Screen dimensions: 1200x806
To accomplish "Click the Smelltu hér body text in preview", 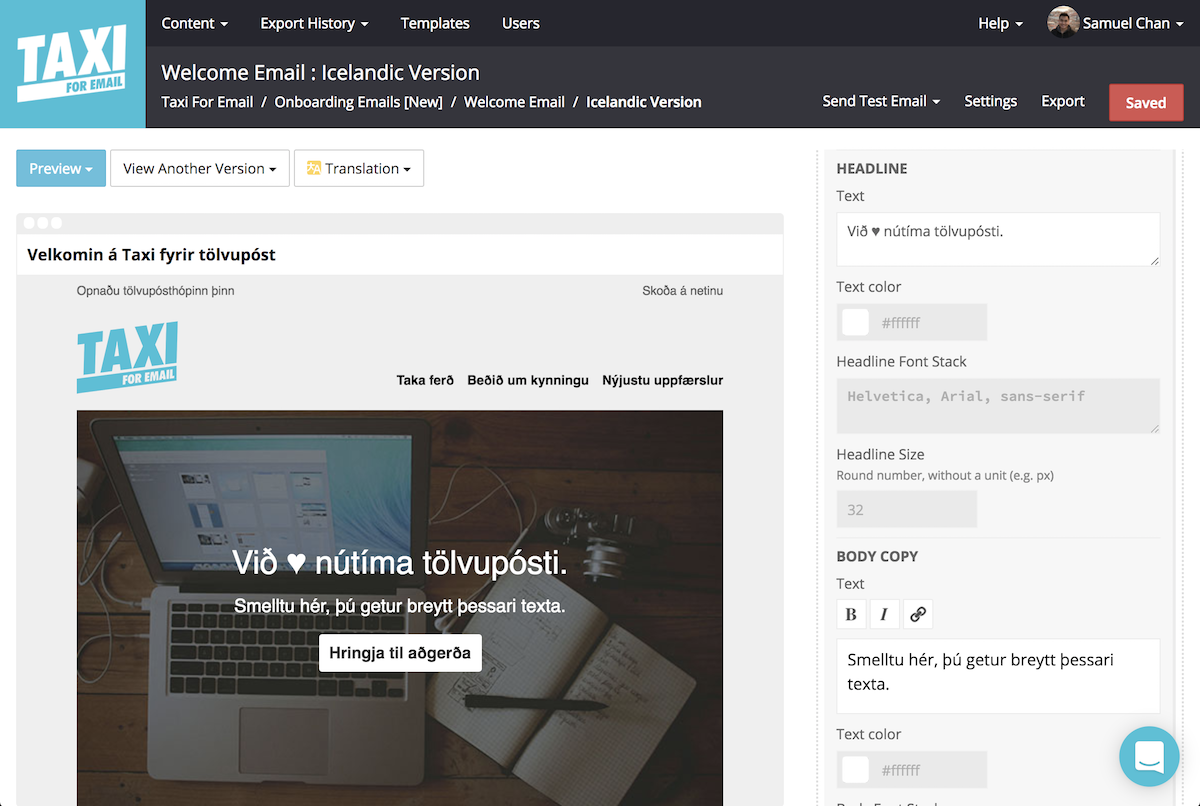I will (x=400, y=606).
